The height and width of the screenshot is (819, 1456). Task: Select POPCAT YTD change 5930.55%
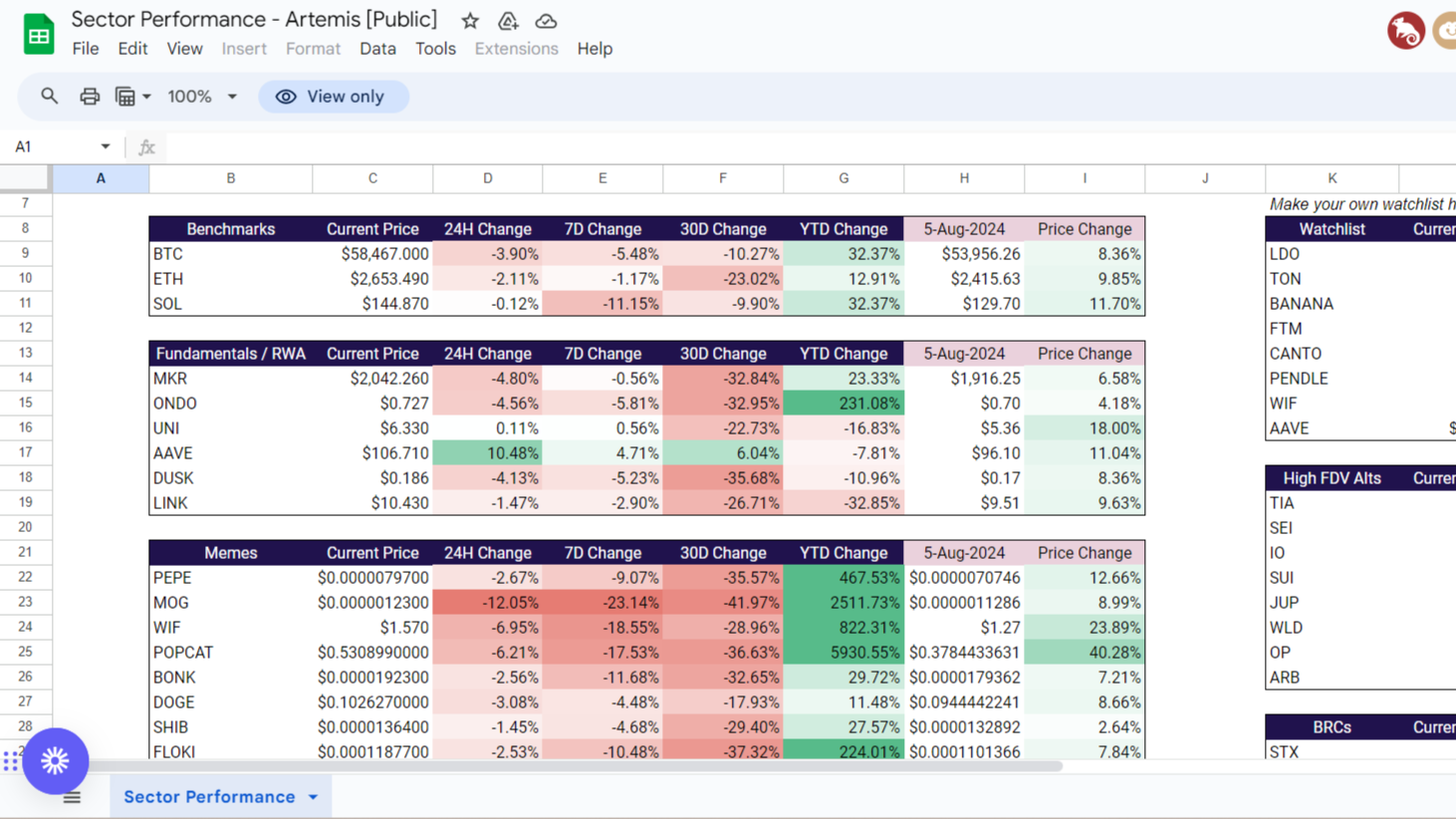[x=844, y=653]
